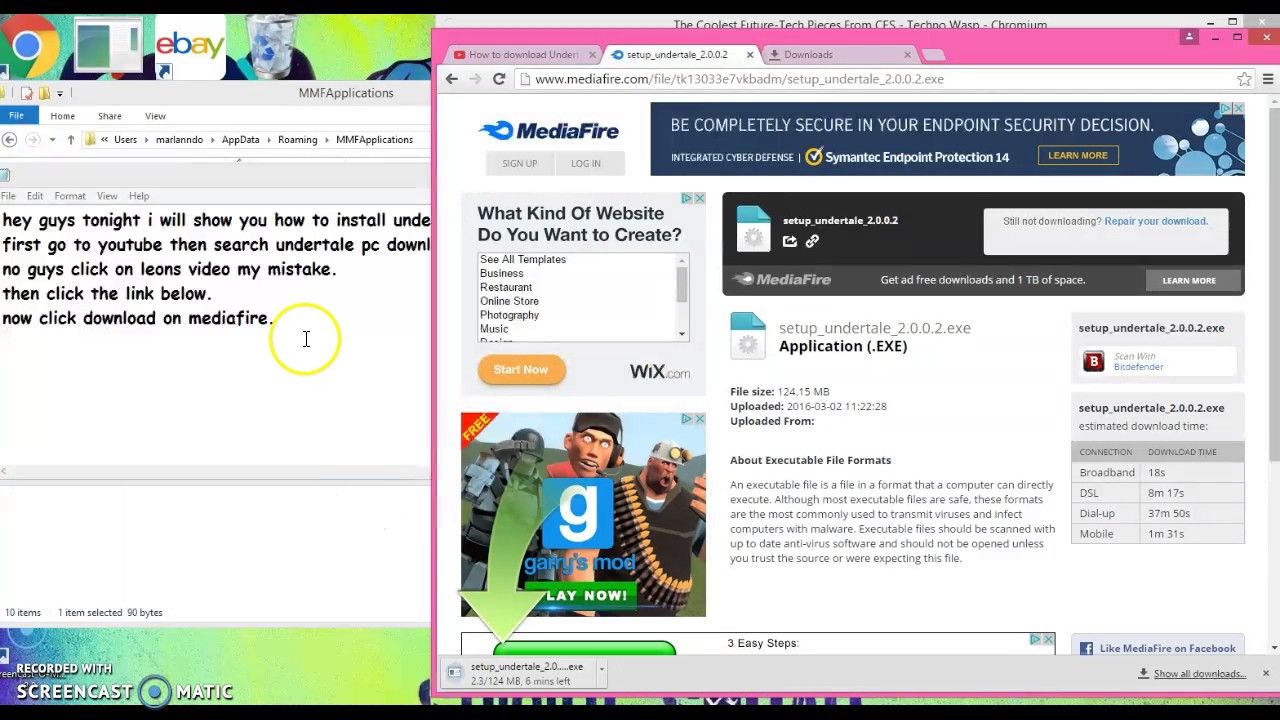This screenshot has width=1280, height=720.
Task: Open Notepad Format menu
Action: (x=70, y=196)
